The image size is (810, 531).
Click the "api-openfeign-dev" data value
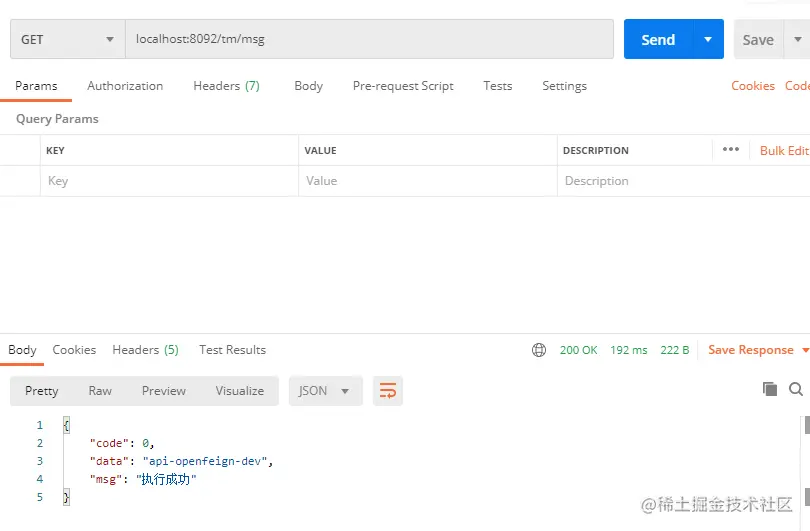[205, 461]
